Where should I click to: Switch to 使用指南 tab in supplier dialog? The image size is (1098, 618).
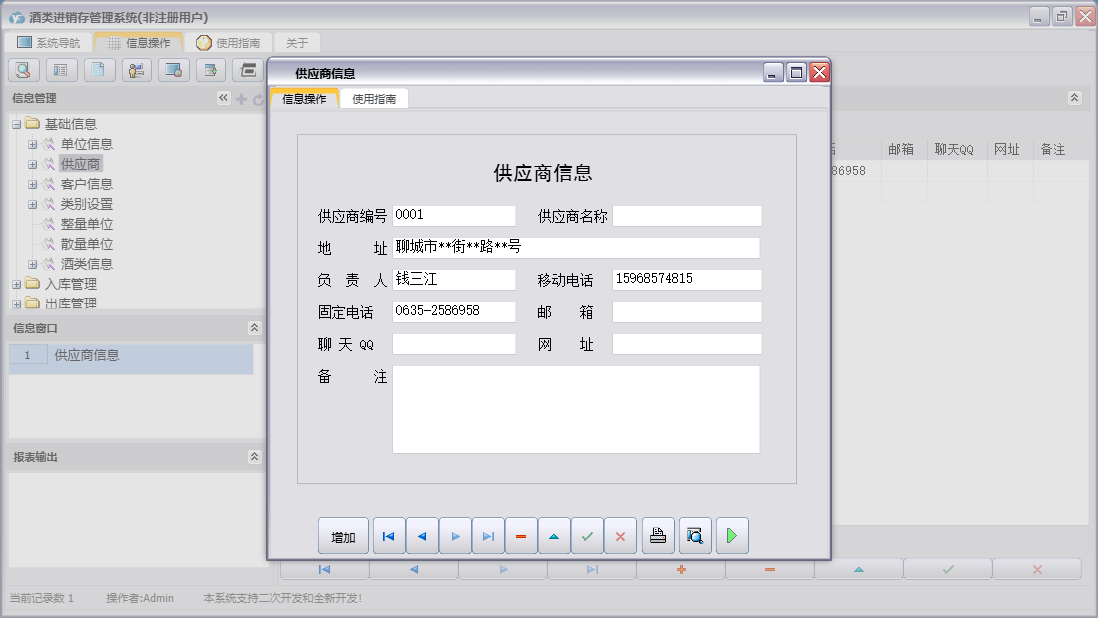click(x=374, y=99)
